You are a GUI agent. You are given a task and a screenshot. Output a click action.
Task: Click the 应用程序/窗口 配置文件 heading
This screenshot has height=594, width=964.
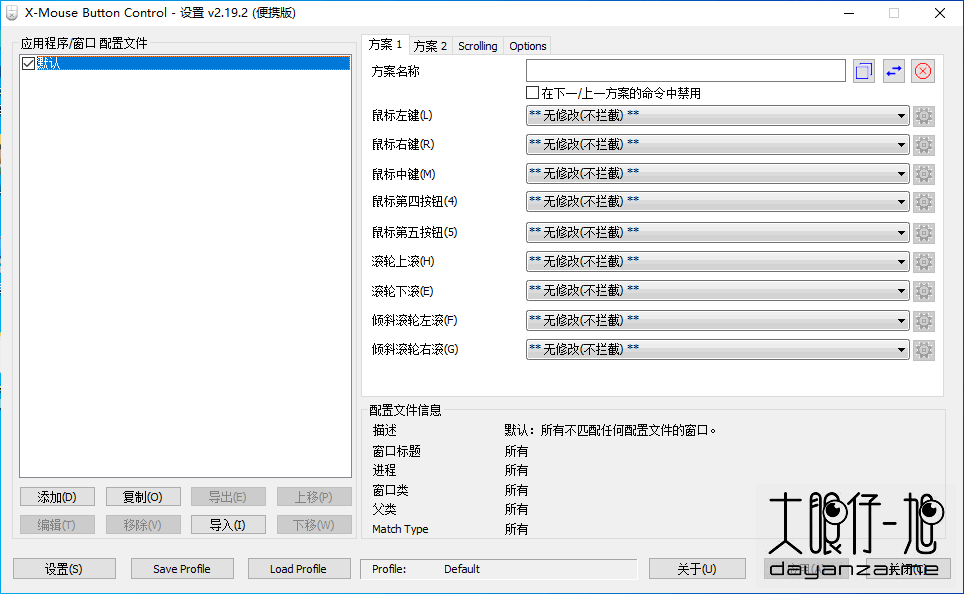coord(84,43)
